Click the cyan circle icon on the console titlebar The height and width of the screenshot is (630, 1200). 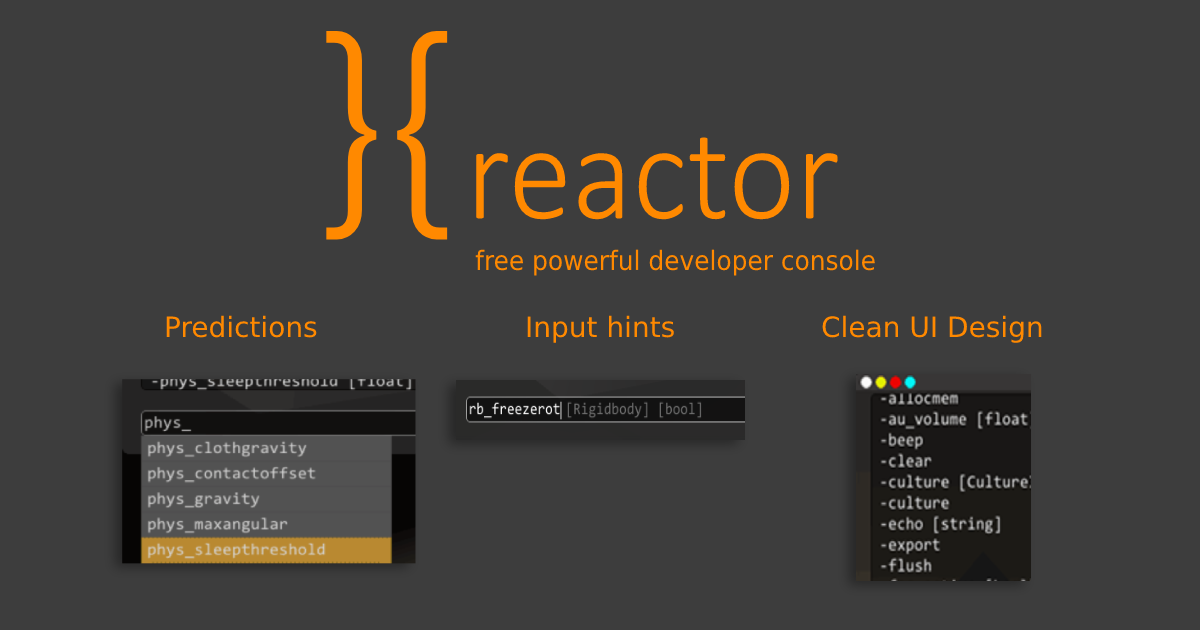pyautogui.click(x=910, y=382)
